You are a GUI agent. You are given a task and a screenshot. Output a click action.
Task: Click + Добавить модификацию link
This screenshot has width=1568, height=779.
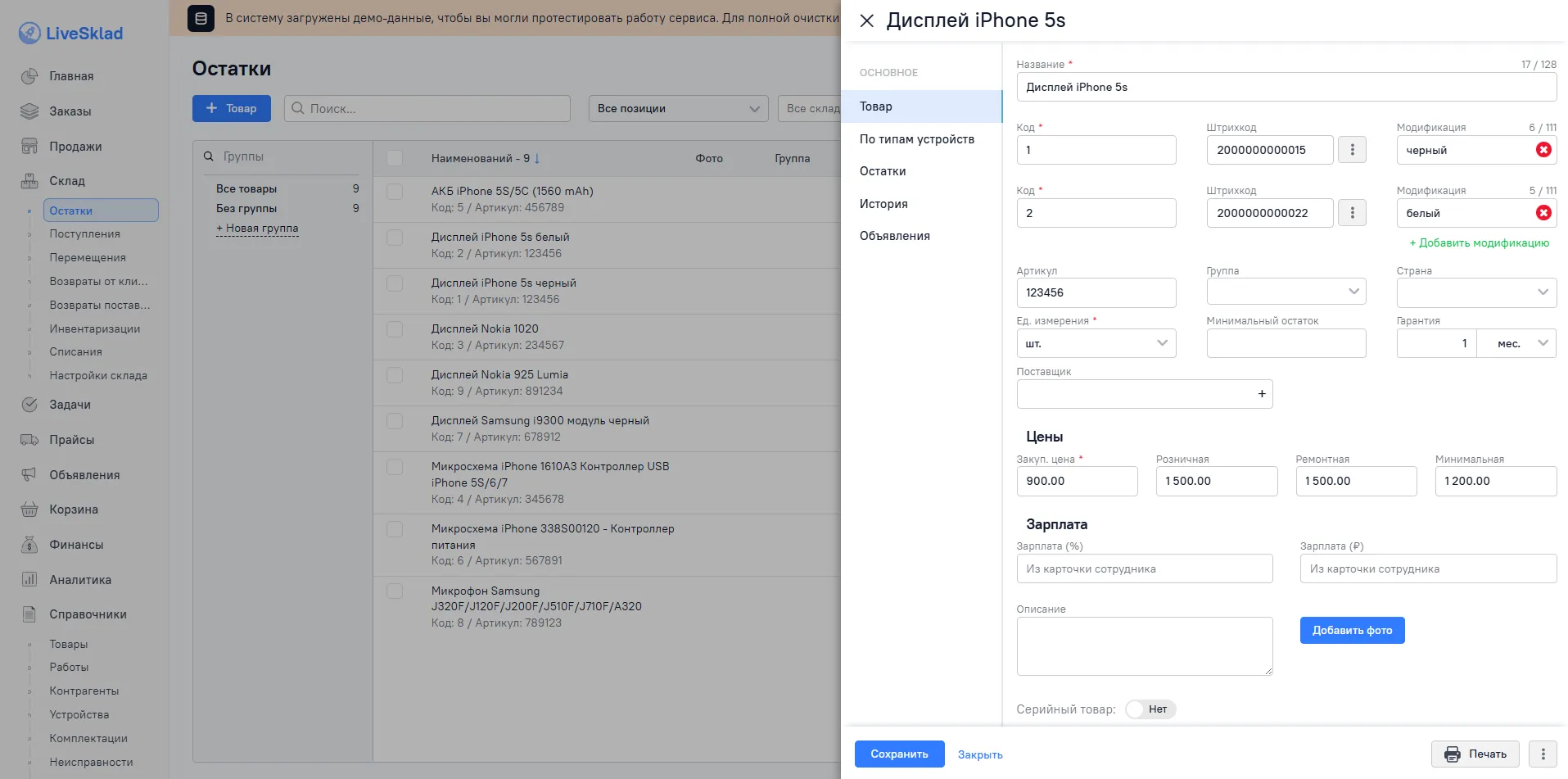click(x=1479, y=242)
